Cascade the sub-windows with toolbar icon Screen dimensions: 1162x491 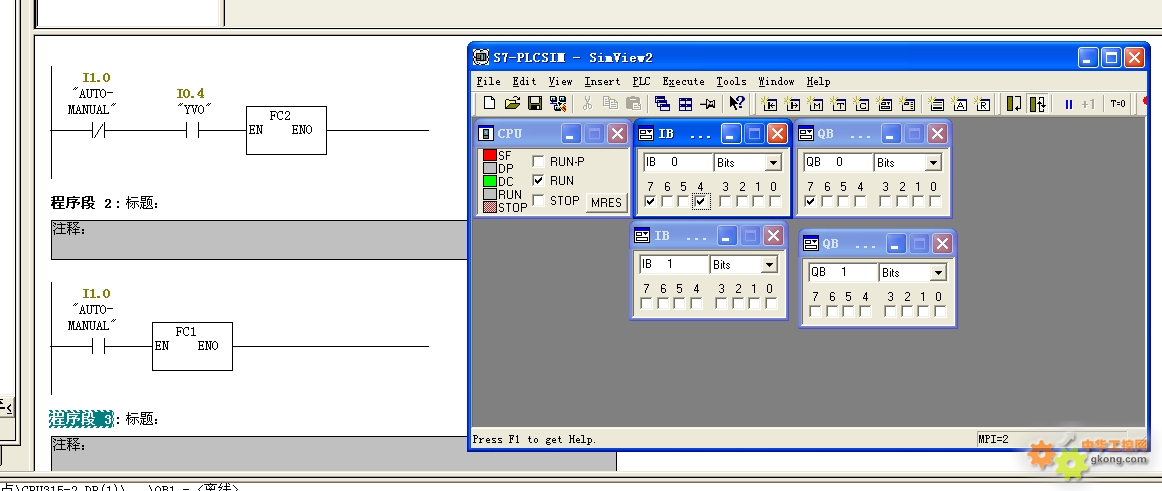663,104
